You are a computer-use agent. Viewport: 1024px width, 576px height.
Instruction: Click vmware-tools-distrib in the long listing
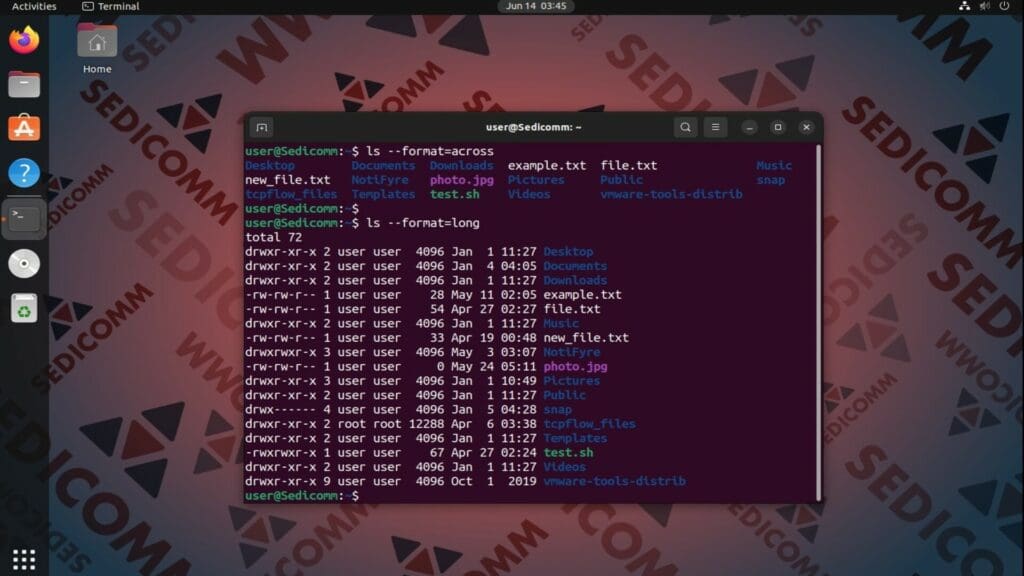pos(615,481)
